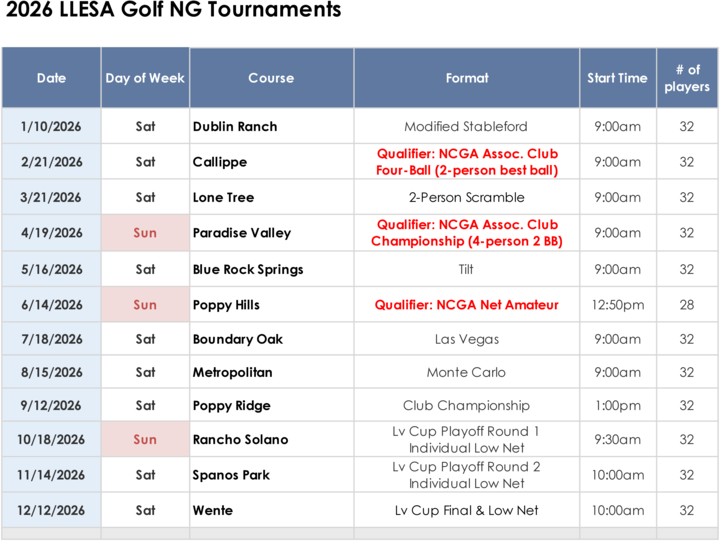The image size is (720, 541).
Task: Click the Date column header
Action: point(51,78)
